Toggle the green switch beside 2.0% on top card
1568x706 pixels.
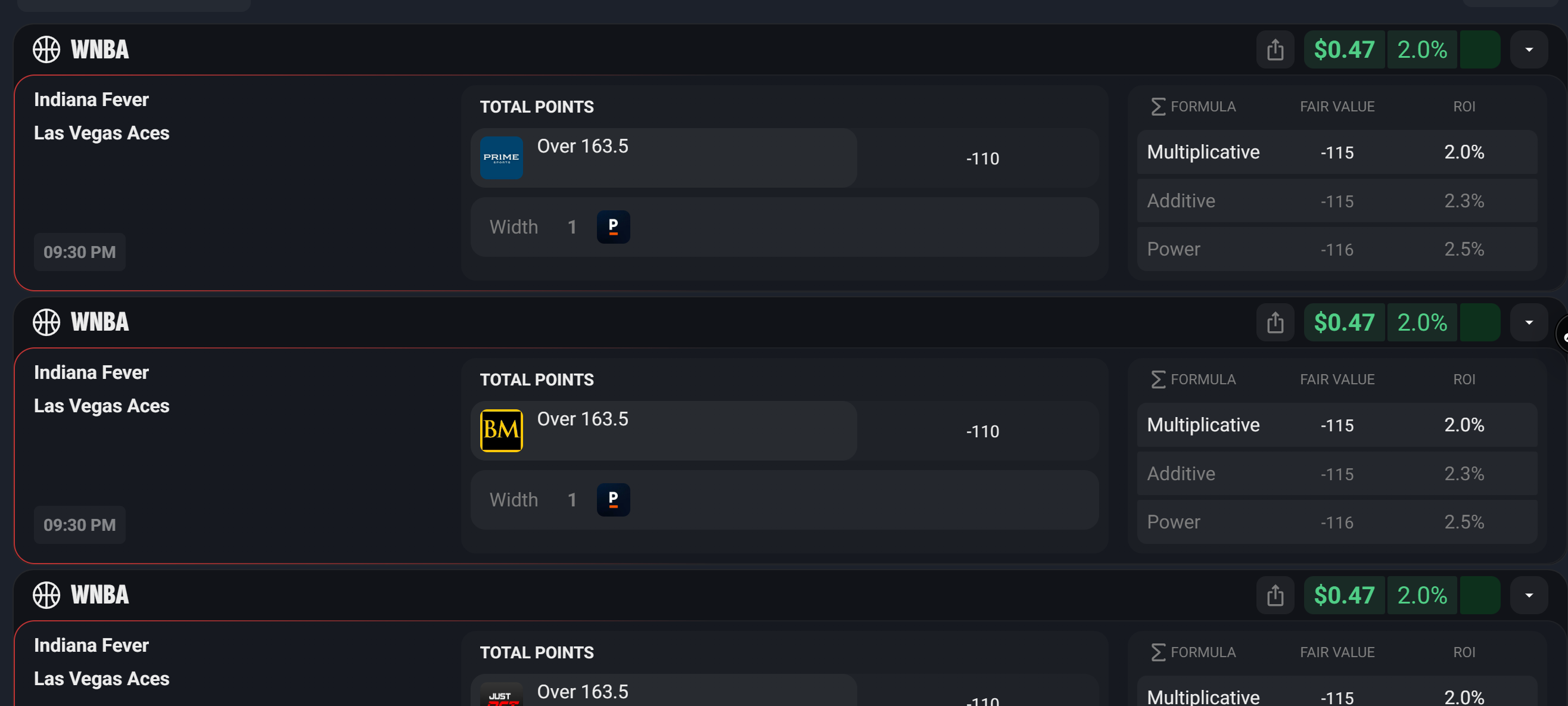tap(1481, 49)
